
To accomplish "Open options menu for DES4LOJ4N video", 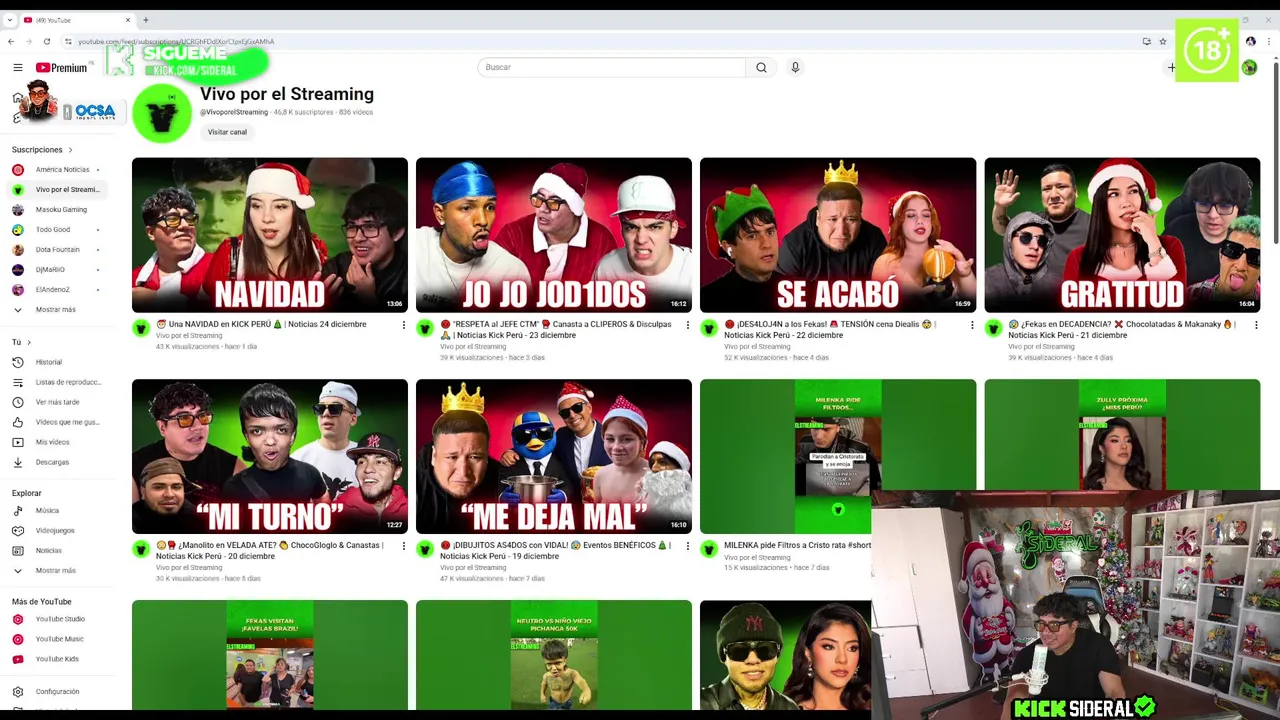I will pos(972,325).
